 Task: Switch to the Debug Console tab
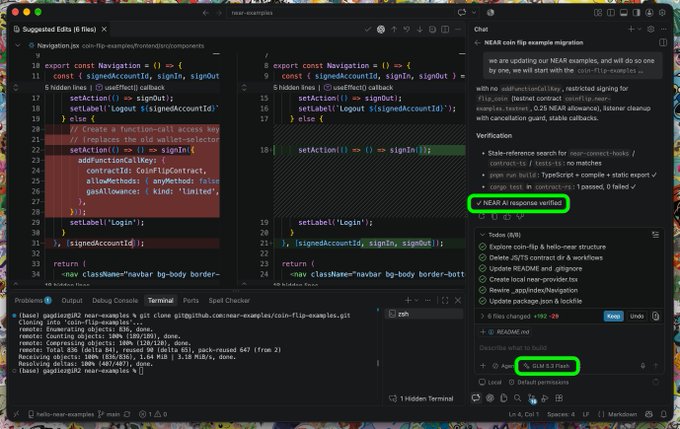pos(115,300)
